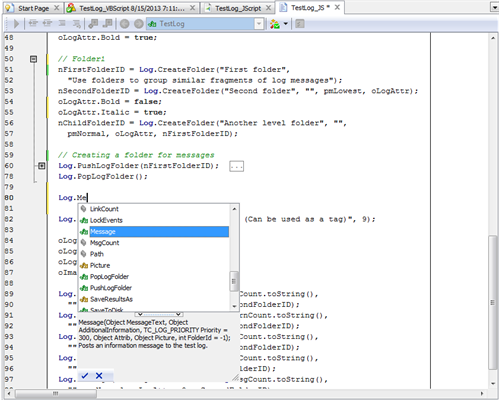499x400 pixels.
Task: Close the TestLog_JScript tab
Action: coord(268,8)
